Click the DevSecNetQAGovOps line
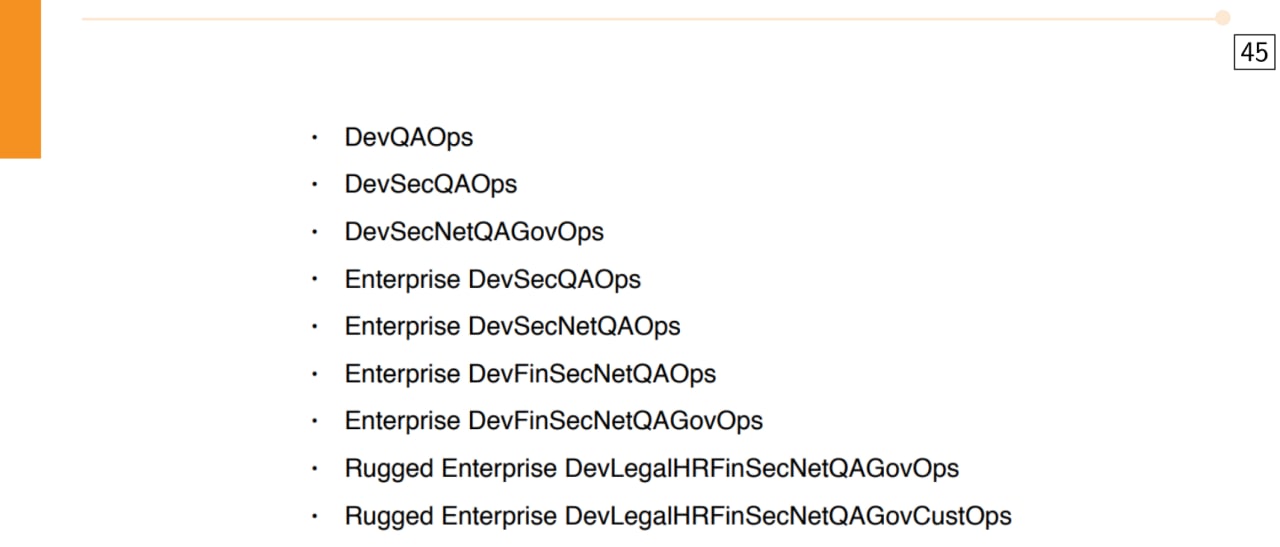 coord(474,232)
